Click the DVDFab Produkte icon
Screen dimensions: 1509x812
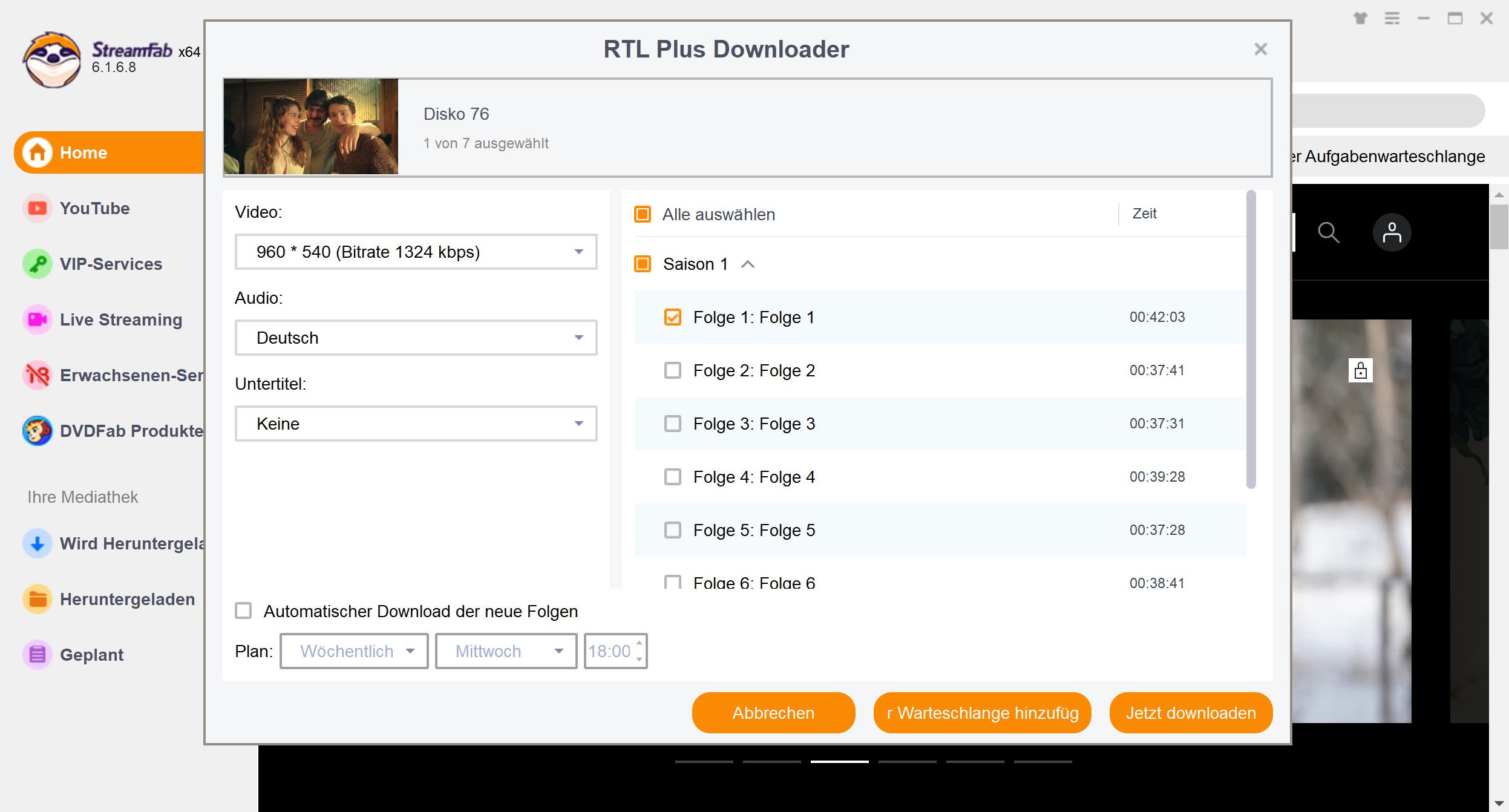pyautogui.click(x=38, y=431)
